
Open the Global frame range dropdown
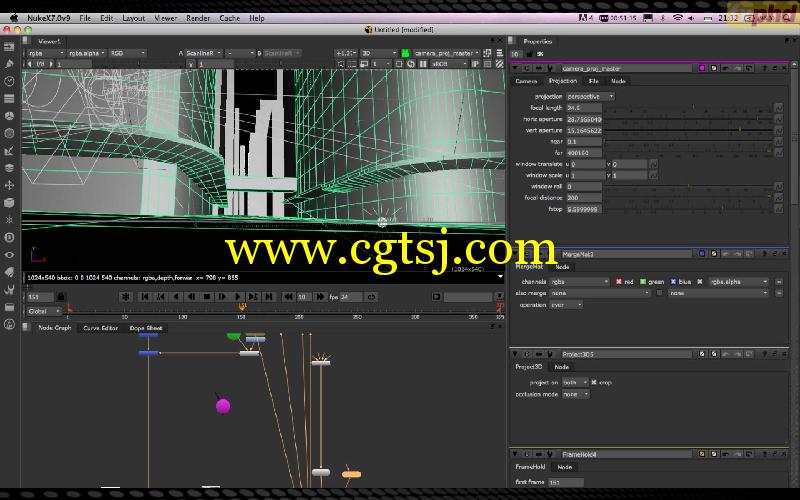[44, 311]
